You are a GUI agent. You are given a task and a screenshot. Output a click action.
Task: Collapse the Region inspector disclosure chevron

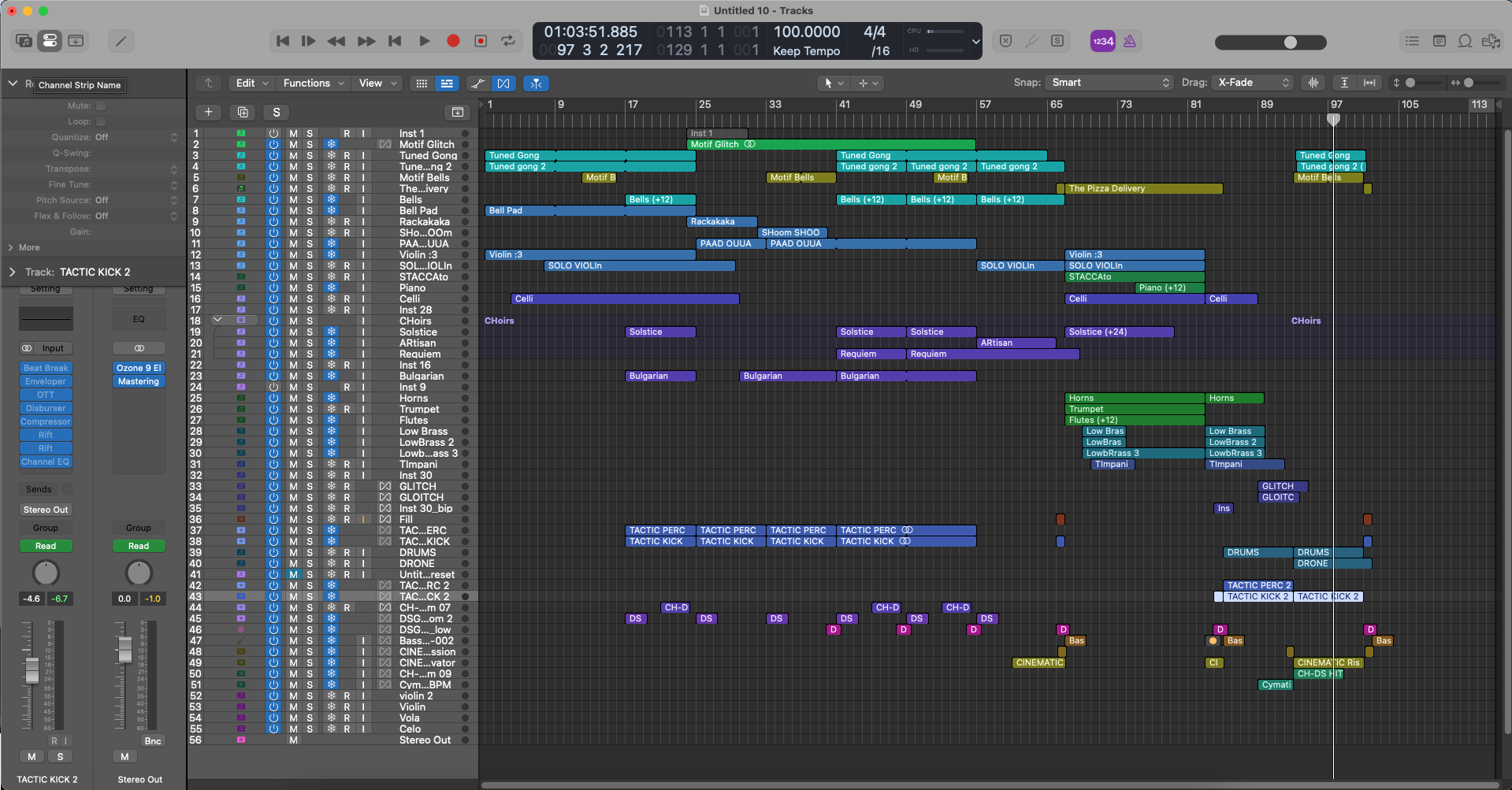13,83
